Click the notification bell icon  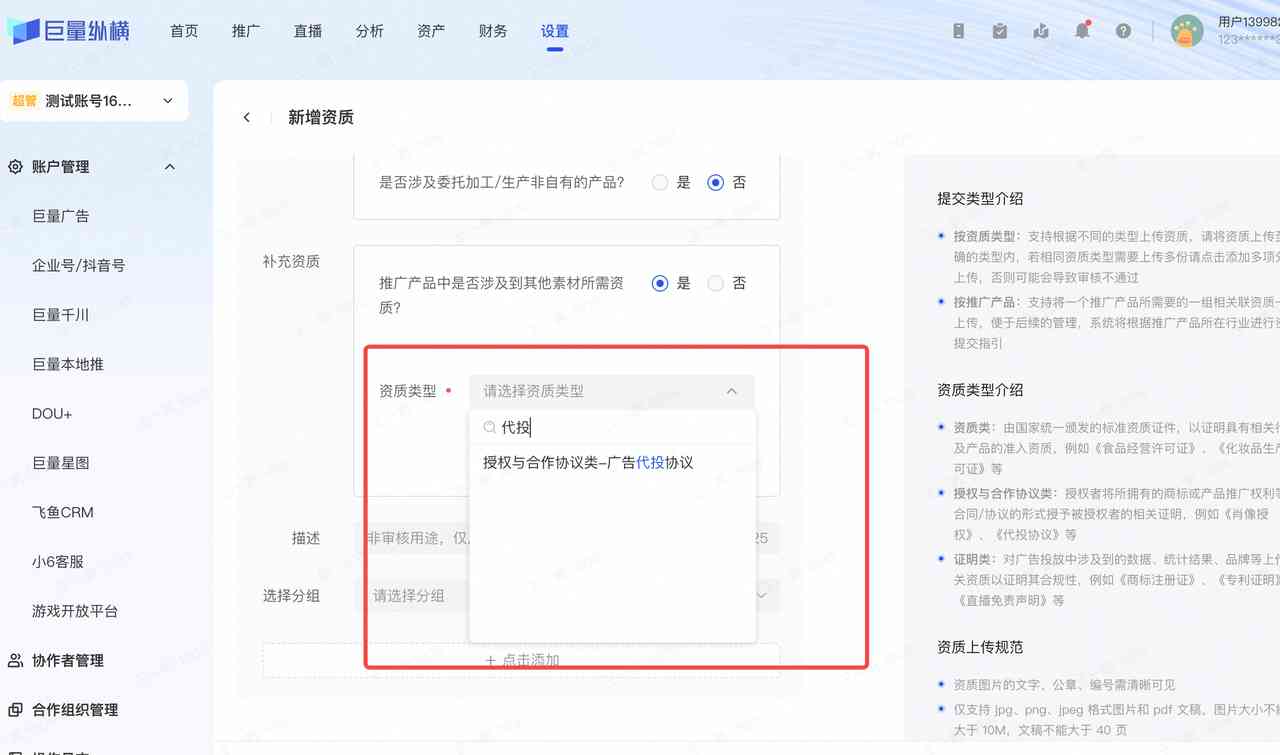[x=1082, y=31]
